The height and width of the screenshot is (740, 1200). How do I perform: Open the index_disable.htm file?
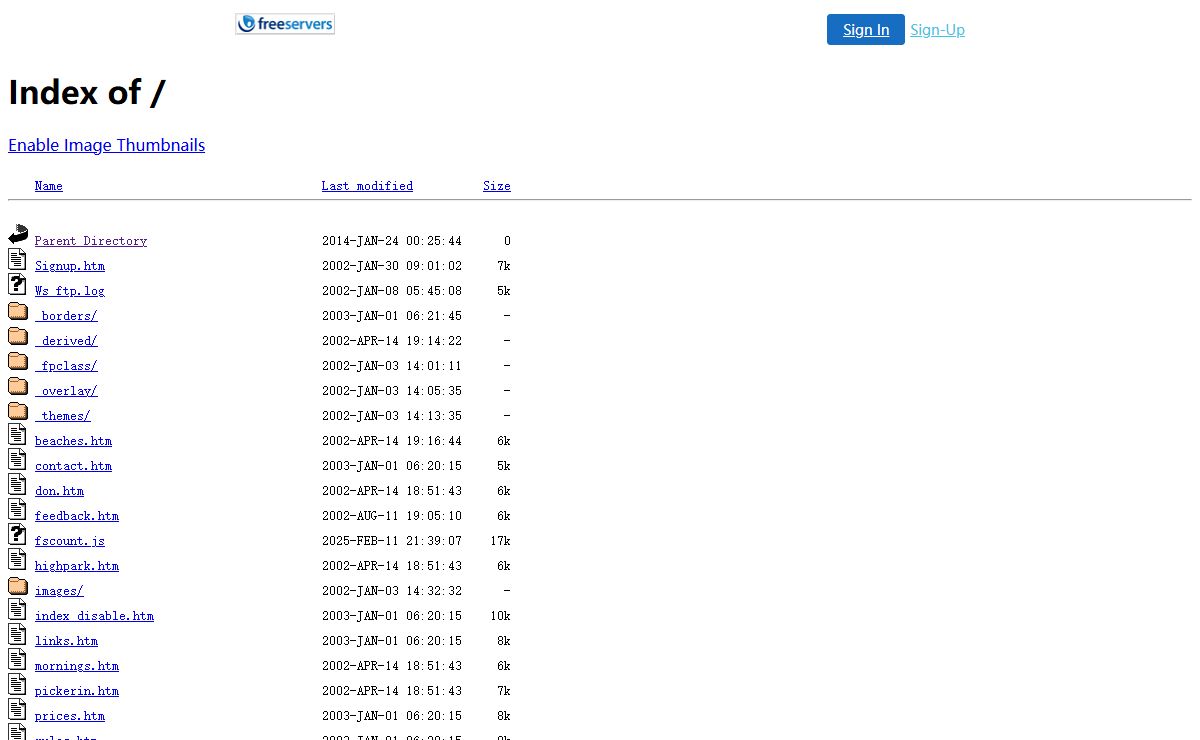click(x=94, y=616)
